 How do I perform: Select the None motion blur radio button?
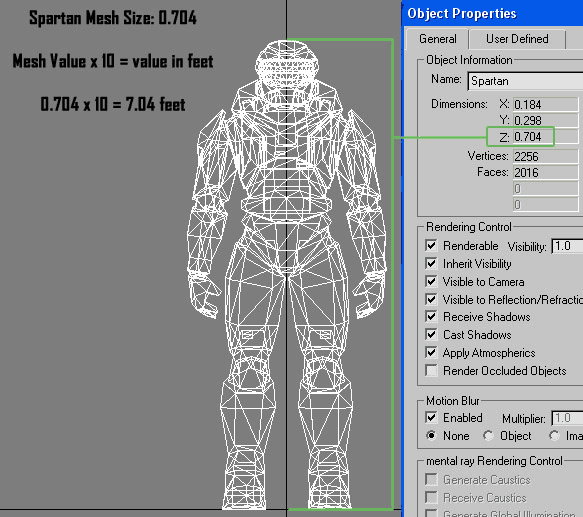tap(431, 435)
